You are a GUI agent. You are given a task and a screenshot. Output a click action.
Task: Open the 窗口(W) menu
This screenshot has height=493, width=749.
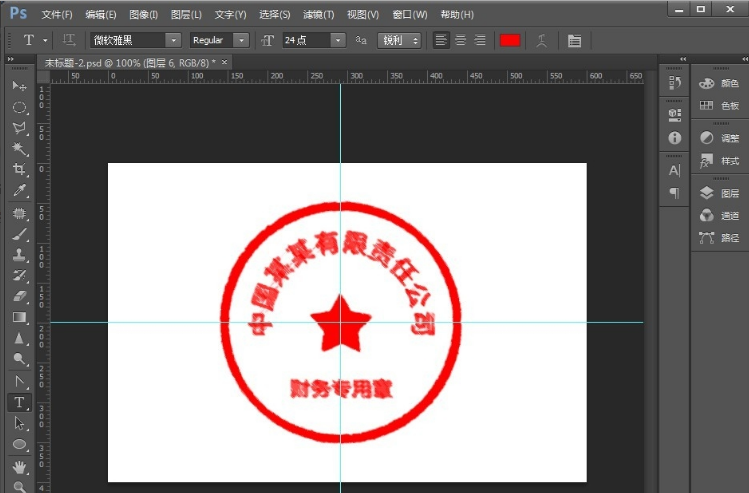point(410,14)
